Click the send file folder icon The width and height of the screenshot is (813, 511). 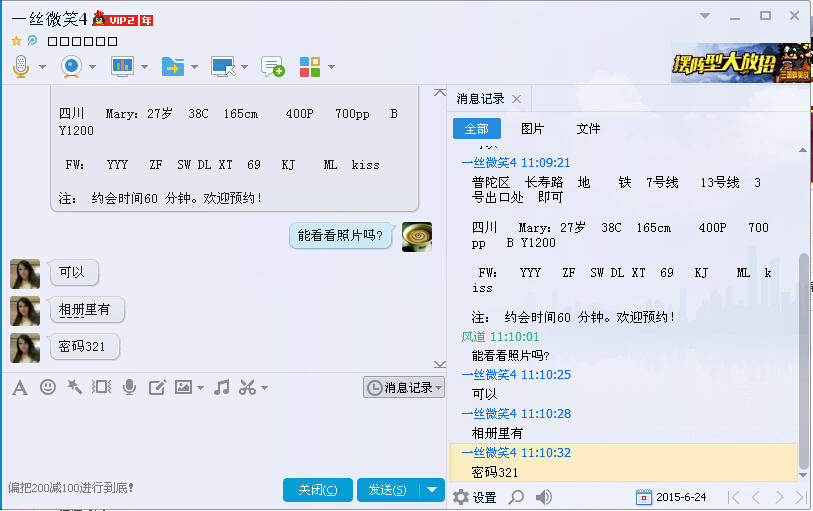173,67
